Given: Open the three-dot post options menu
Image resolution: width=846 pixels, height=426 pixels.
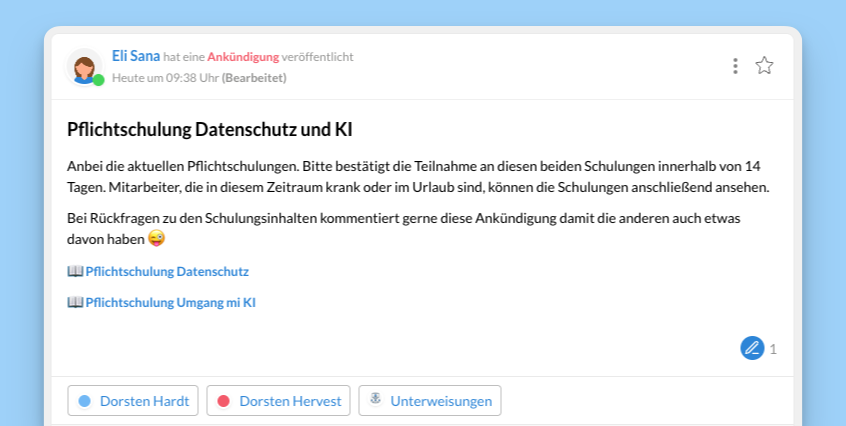Looking at the screenshot, I should point(735,66).
